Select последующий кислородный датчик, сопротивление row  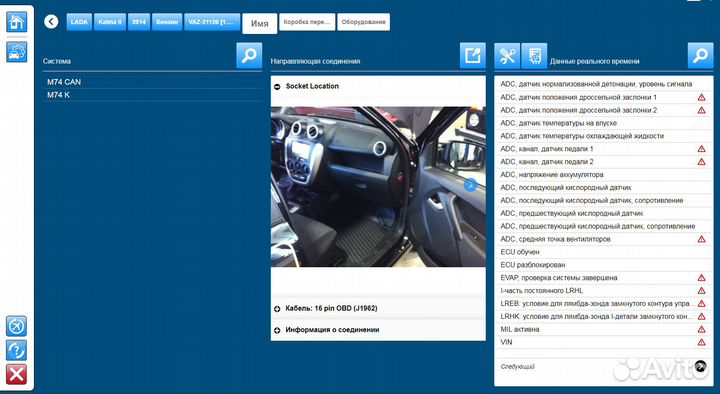tap(603, 200)
